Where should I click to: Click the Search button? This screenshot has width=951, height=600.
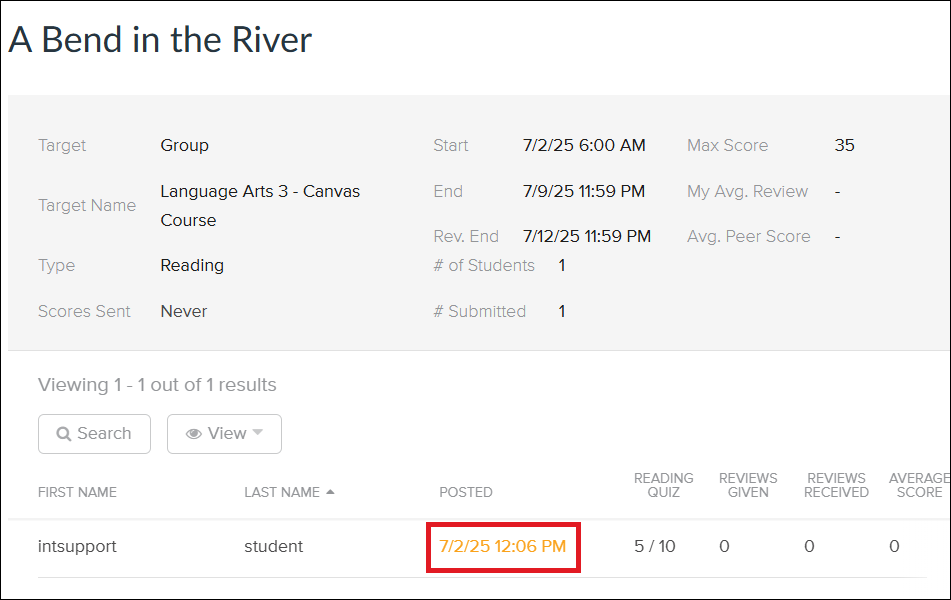tap(94, 433)
